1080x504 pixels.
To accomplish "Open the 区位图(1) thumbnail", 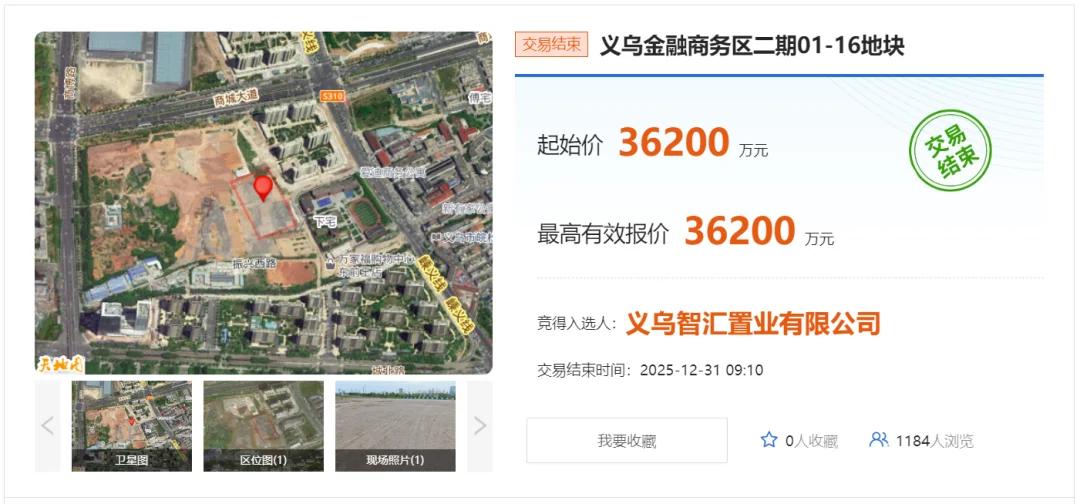I will (x=263, y=426).
